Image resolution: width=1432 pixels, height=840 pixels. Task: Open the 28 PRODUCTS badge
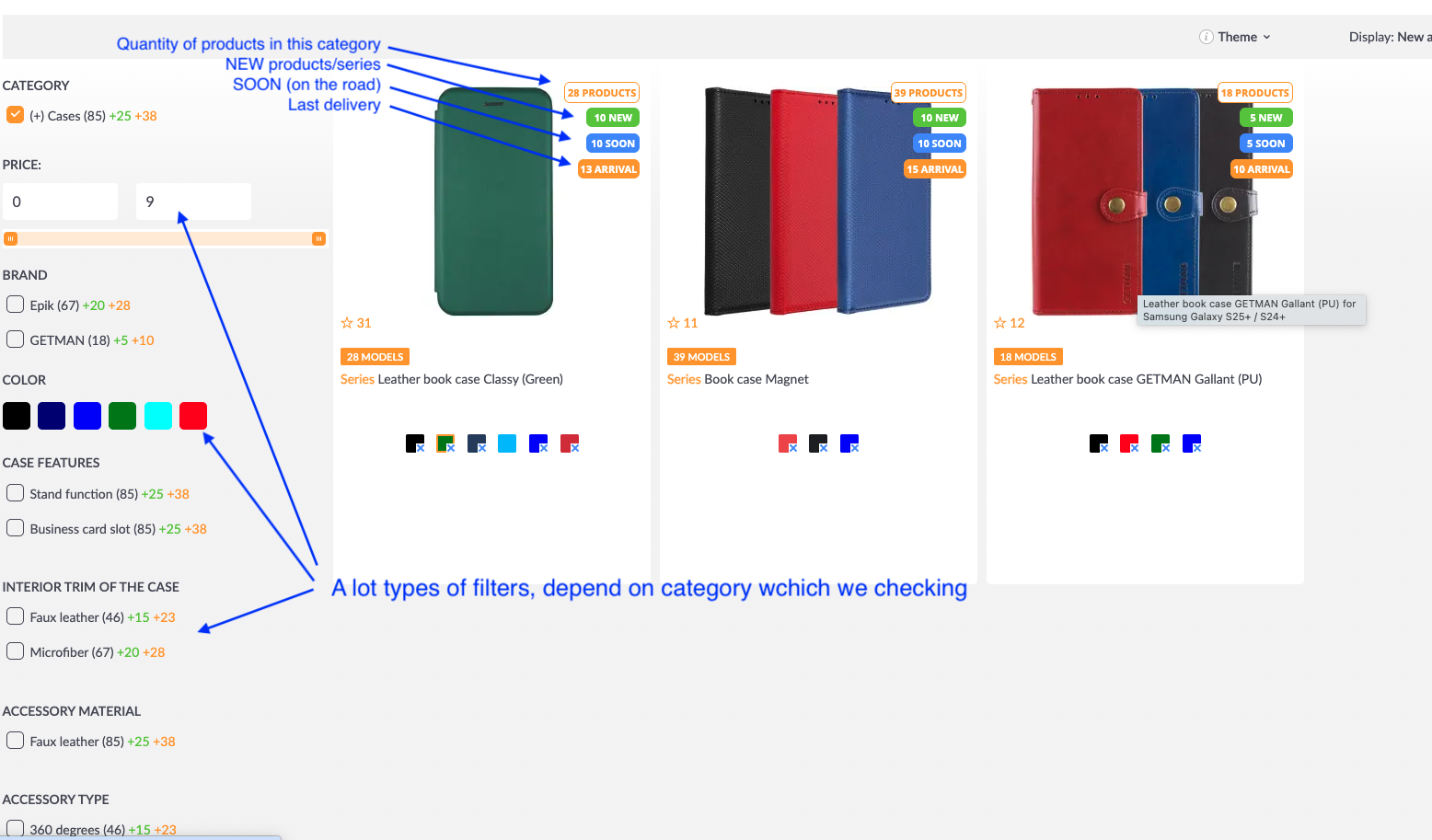pos(602,93)
